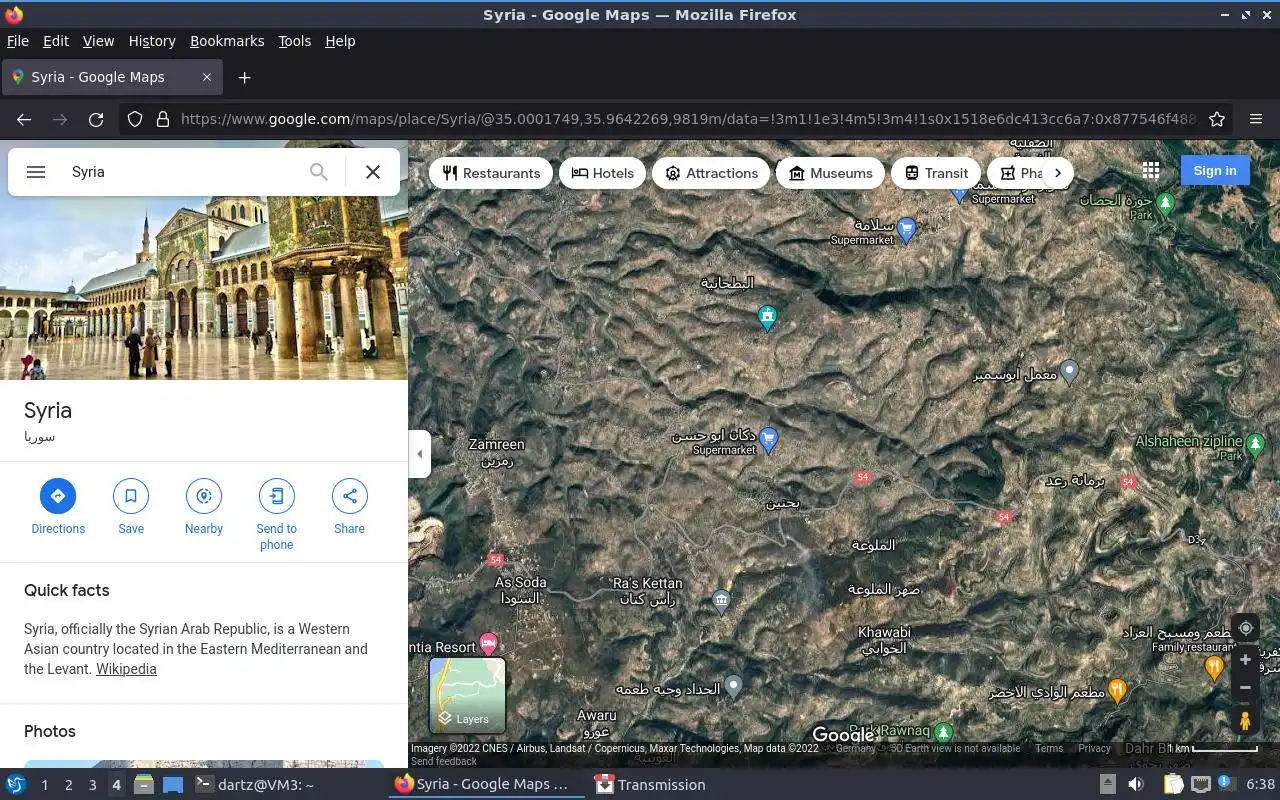The width and height of the screenshot is (1280, 800).
Task: Collapse the side panel with the arrow
Action: click(419, 454)
